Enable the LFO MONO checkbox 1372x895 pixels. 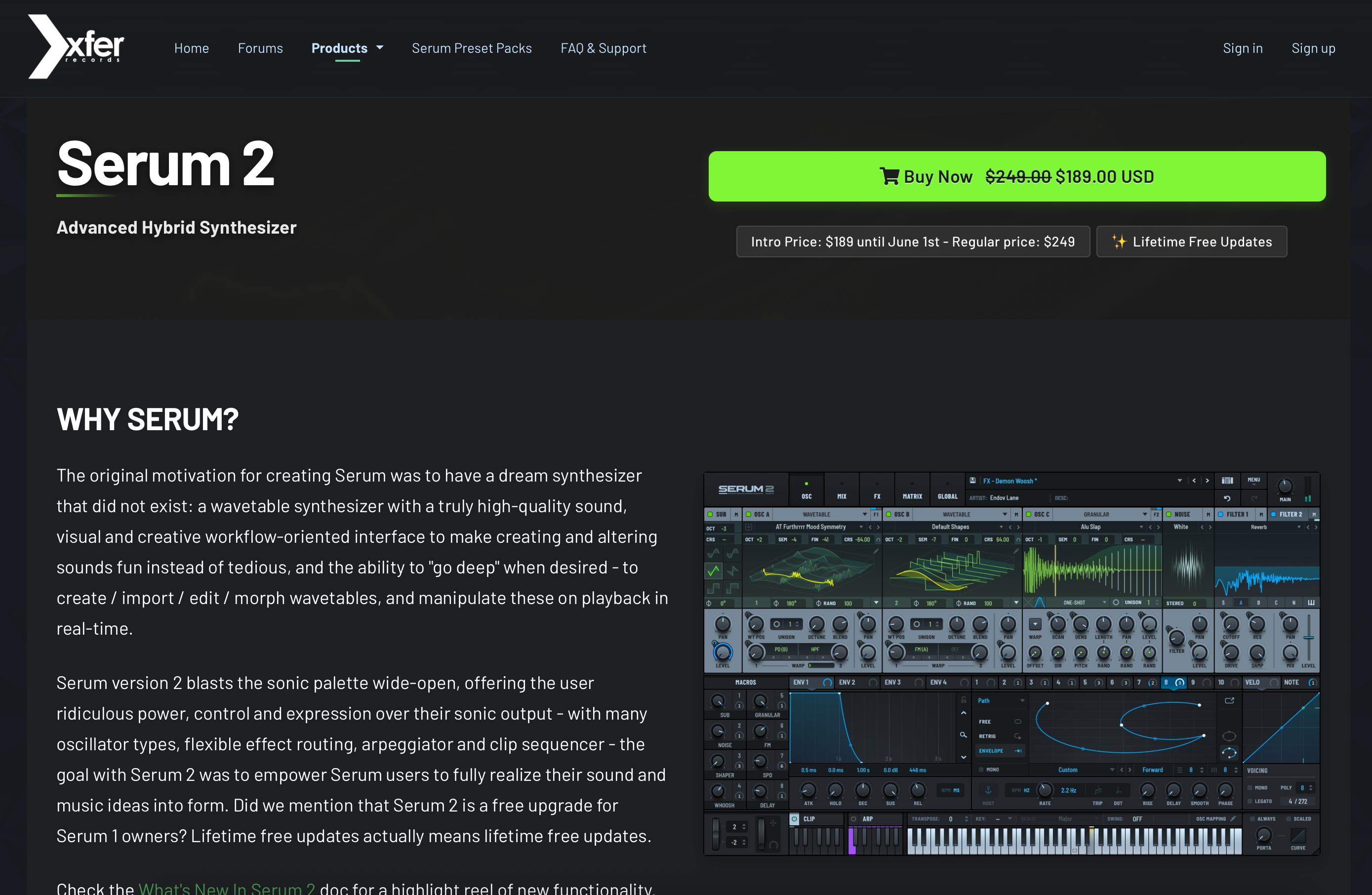pyautogui.click(x=980, y=770)
